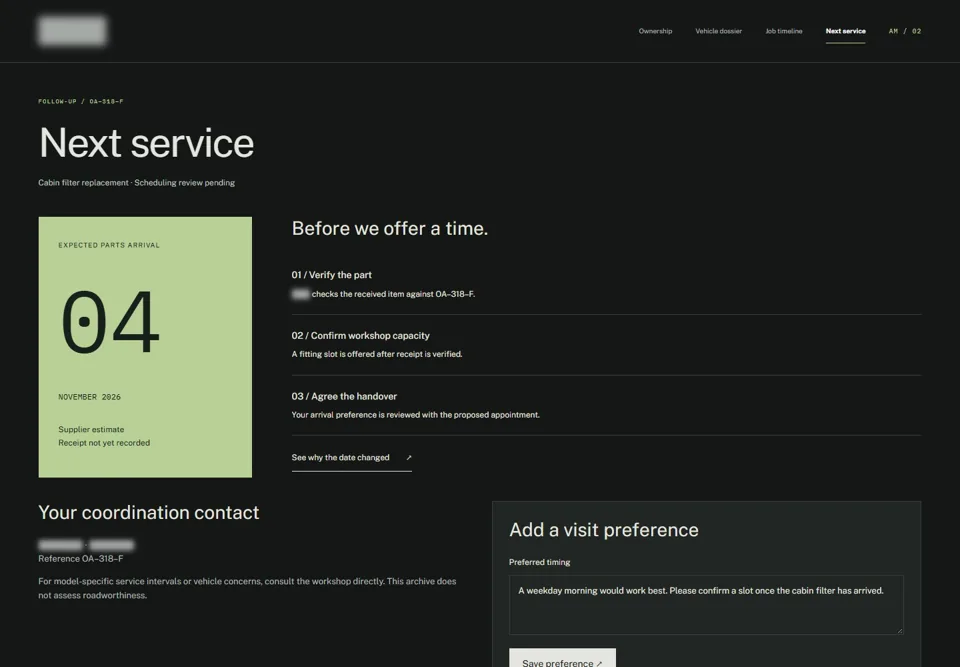Click the large 04 arrival date
This screenshot has height=667, width=960.
point(110,322)
